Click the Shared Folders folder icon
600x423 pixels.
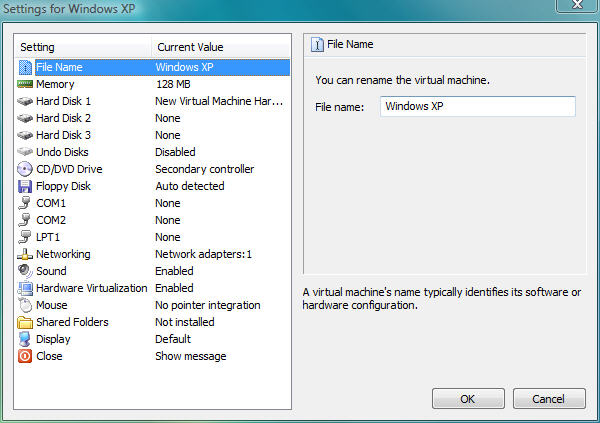pyautogui.click(x=25, y=322)
